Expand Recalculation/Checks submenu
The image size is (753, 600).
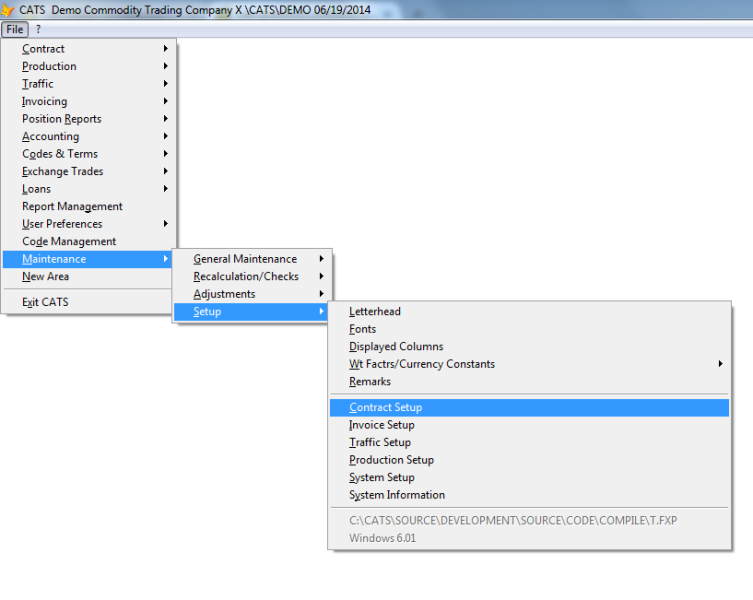point(252,276)
